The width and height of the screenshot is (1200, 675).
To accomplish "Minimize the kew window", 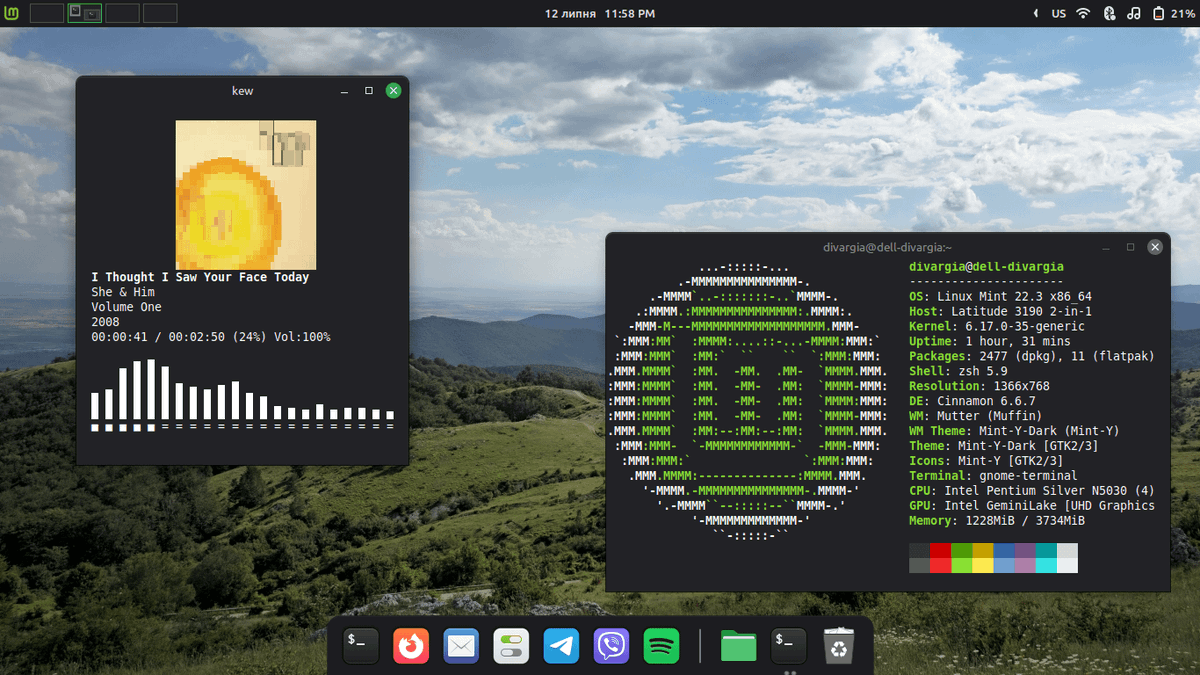I will pos(344,90).
